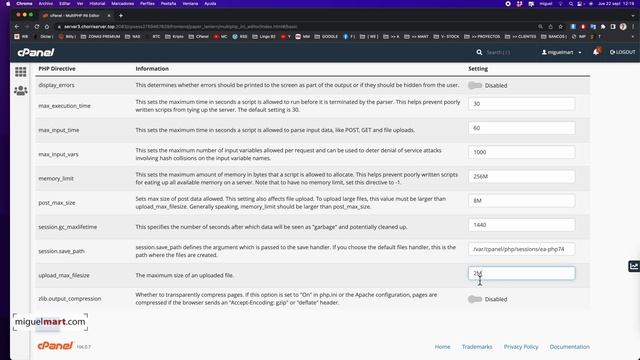Click the Setting column header
Screen dimensions: 640x360
click(x=478, y=69)
